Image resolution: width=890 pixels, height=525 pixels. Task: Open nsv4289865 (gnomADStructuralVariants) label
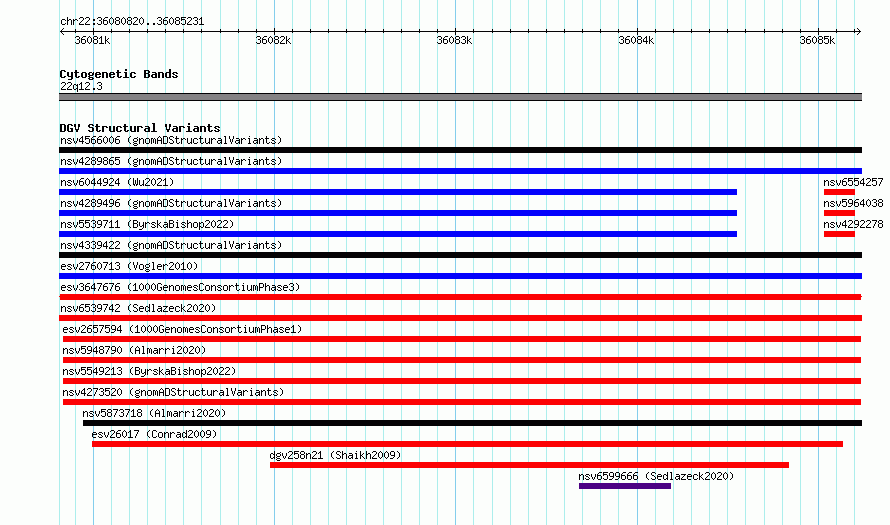(171, 161)
